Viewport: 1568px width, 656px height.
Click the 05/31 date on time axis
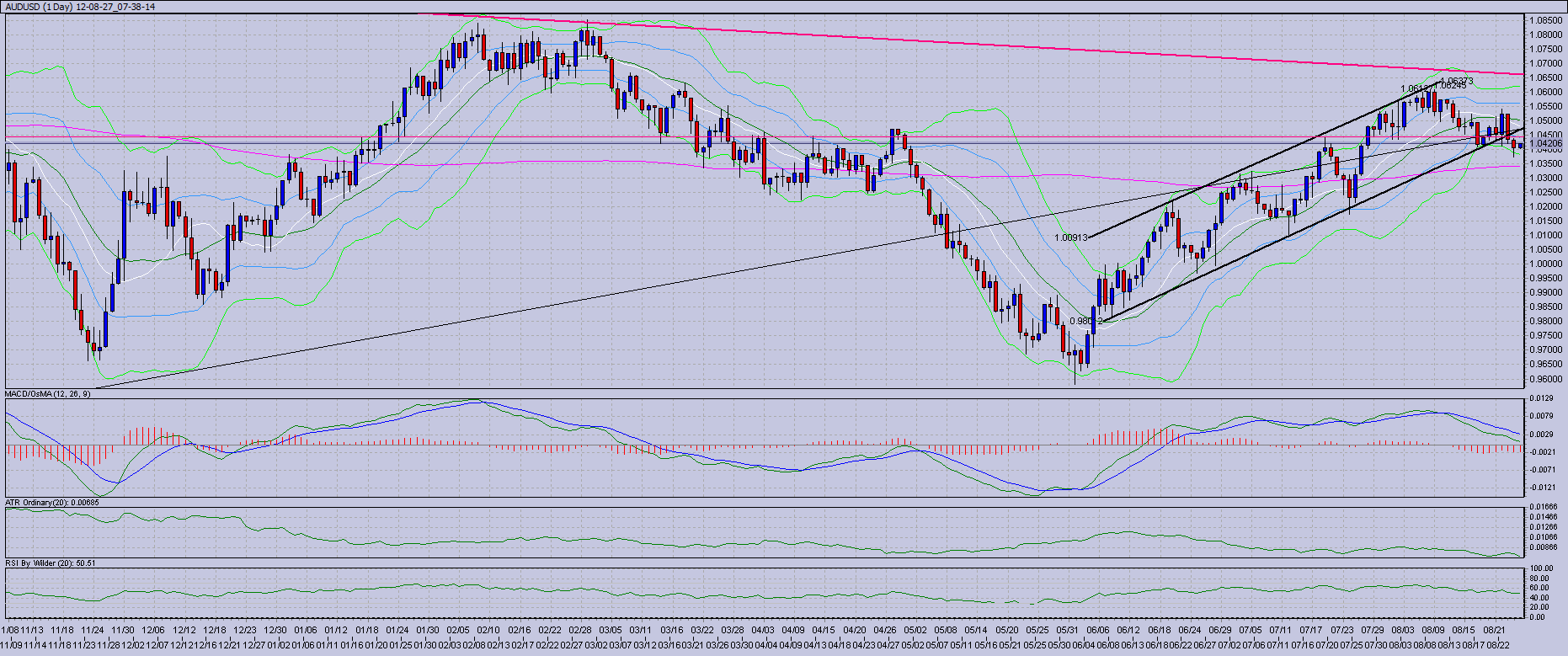click(x=1067, y=630)
